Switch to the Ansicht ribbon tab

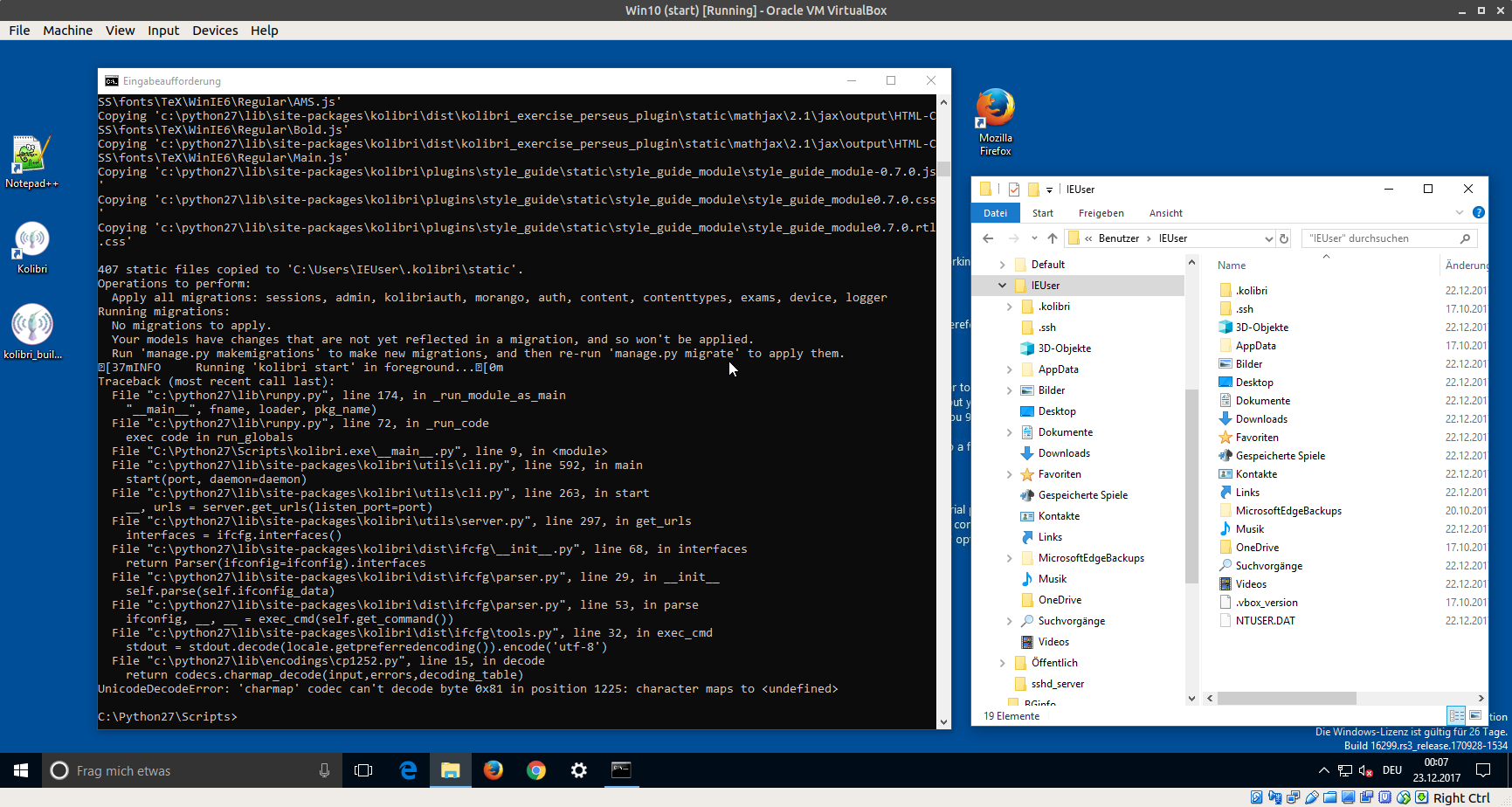click(1165, 212)
